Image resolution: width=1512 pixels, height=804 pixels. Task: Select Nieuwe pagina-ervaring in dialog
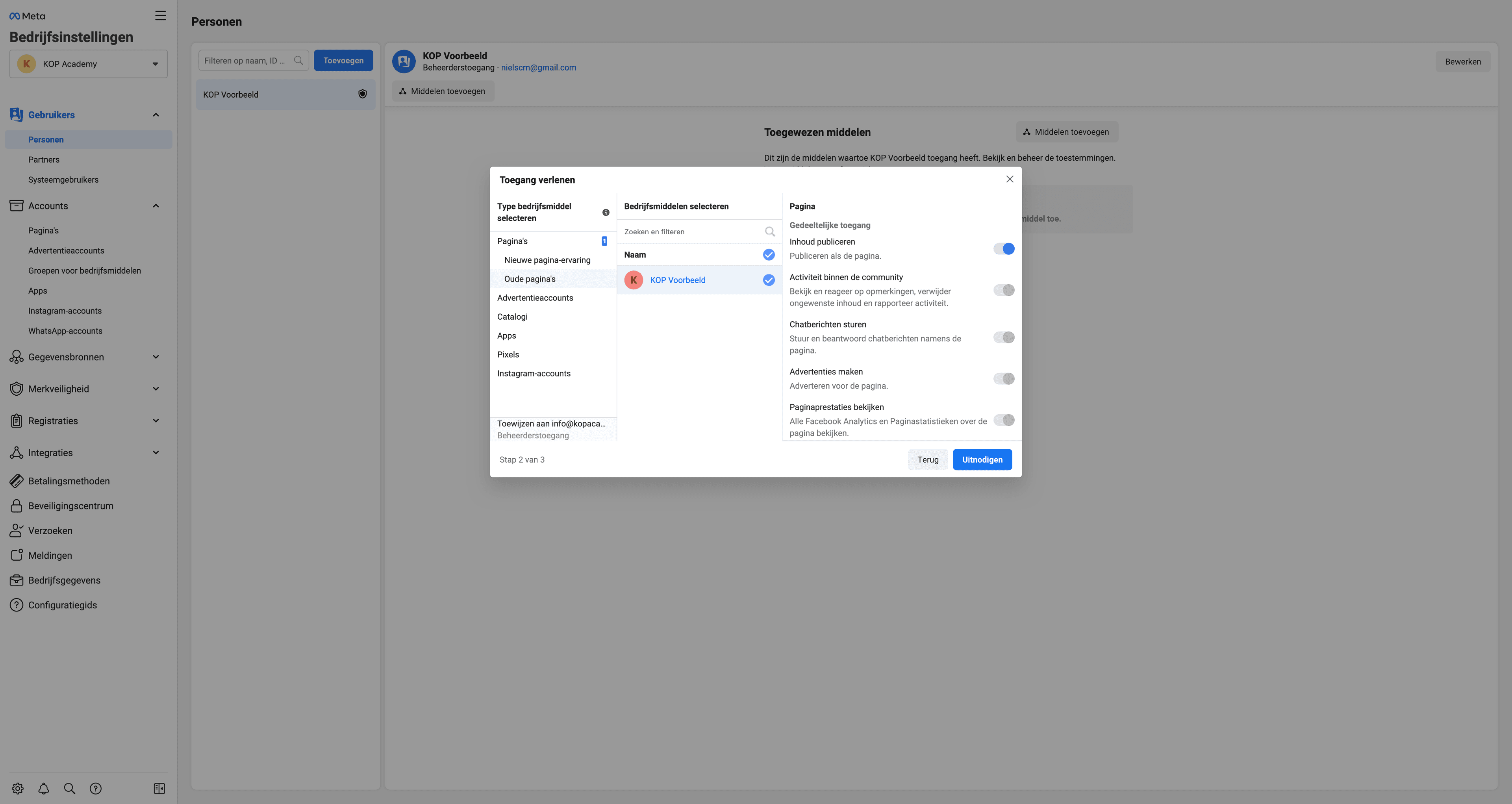(x=553, y=260)
